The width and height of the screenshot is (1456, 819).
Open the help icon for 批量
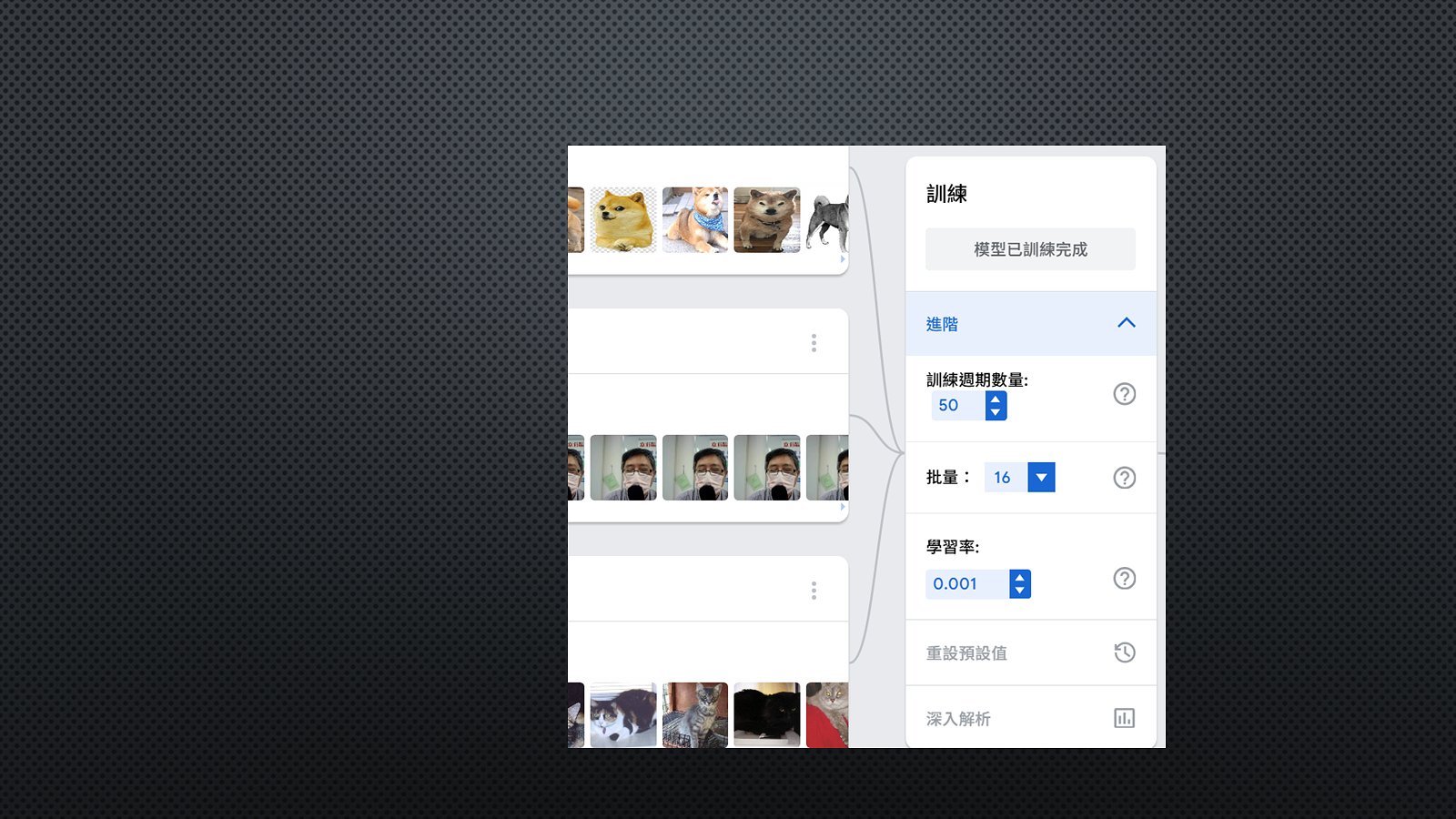(1124, 478)
